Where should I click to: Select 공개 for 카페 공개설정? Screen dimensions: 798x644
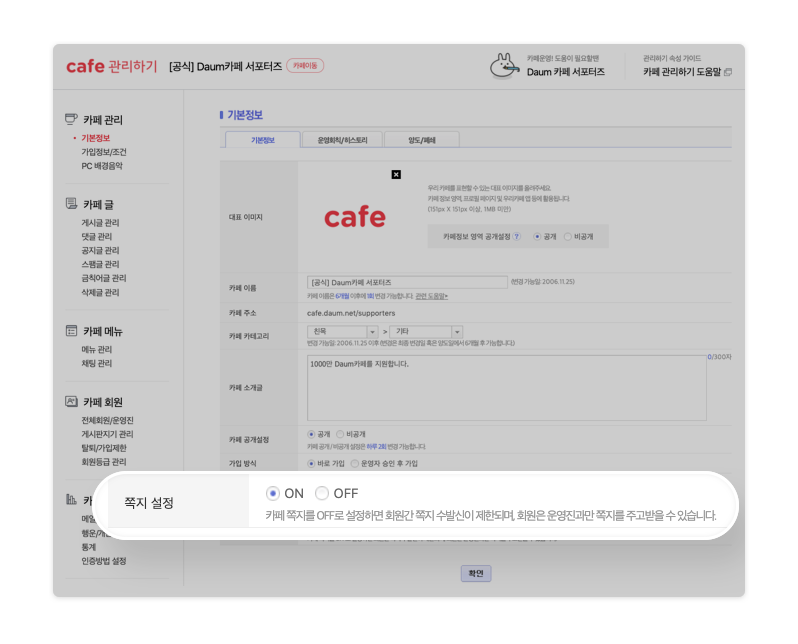pyautogui.click(x=311, y=434)
